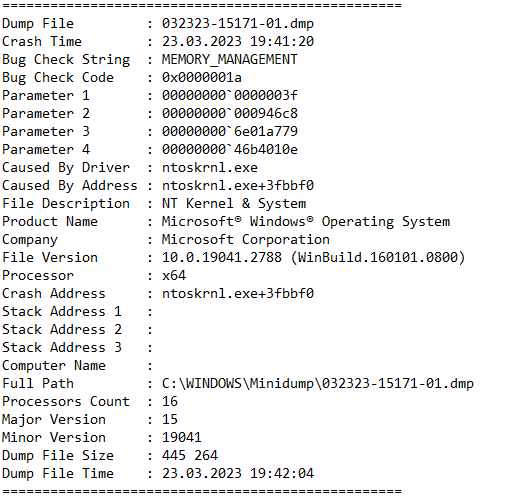513x503 pixels.
Task: Click the file version 10.0.19041.2788
Action: tap(222, 258)
